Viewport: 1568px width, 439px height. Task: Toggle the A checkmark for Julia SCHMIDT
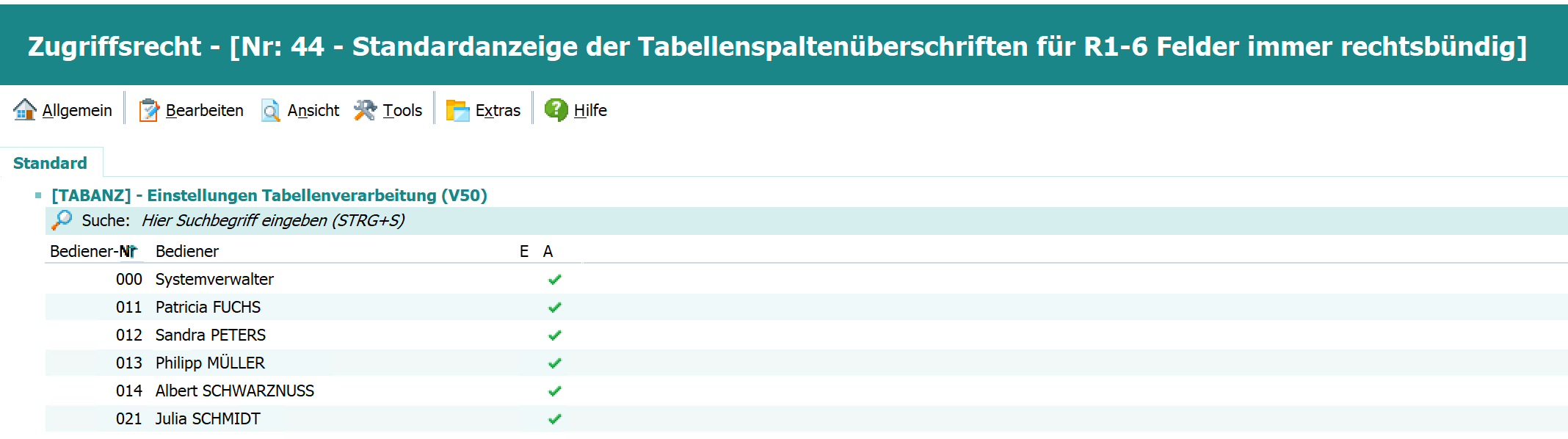click(555, 419)
